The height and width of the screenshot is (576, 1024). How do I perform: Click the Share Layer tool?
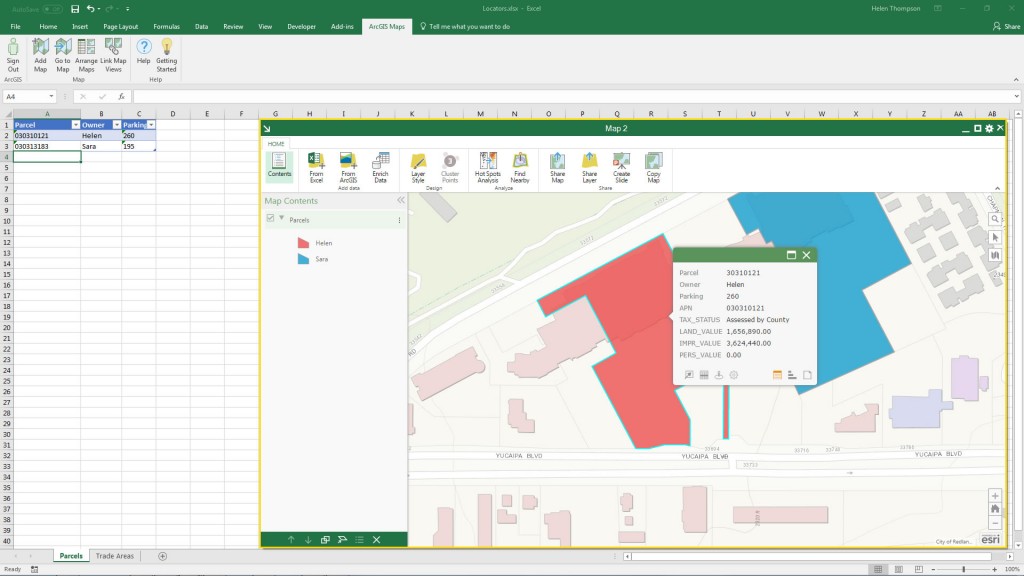(x=589, y=168)
